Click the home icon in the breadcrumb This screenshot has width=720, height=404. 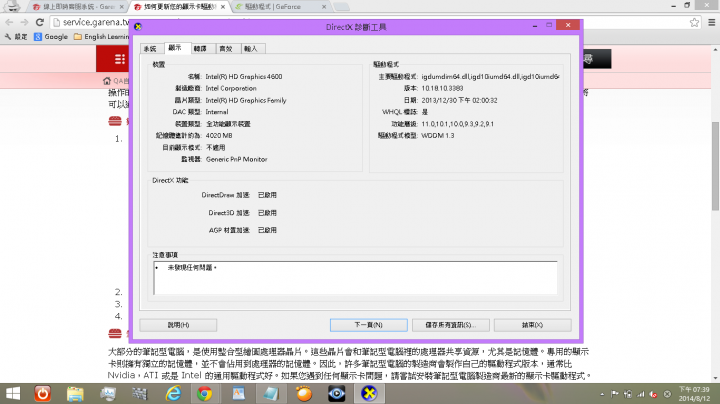(107, 81)
